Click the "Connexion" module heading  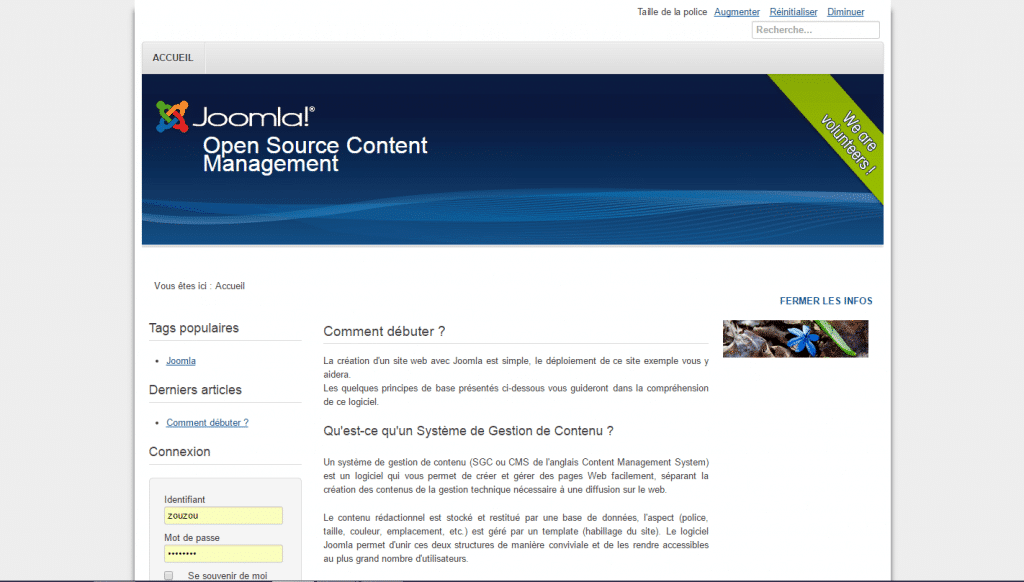coord(180,452)
